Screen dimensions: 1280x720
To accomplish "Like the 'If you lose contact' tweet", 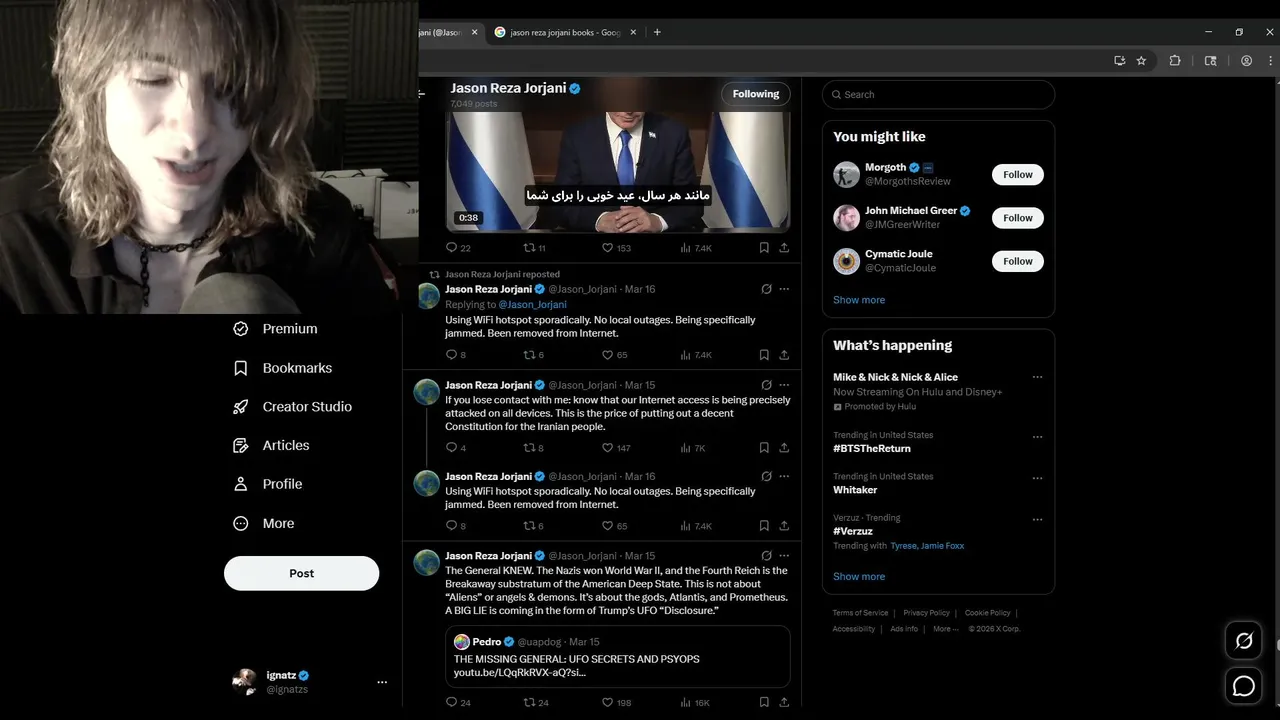I will [x=616, y=448].
